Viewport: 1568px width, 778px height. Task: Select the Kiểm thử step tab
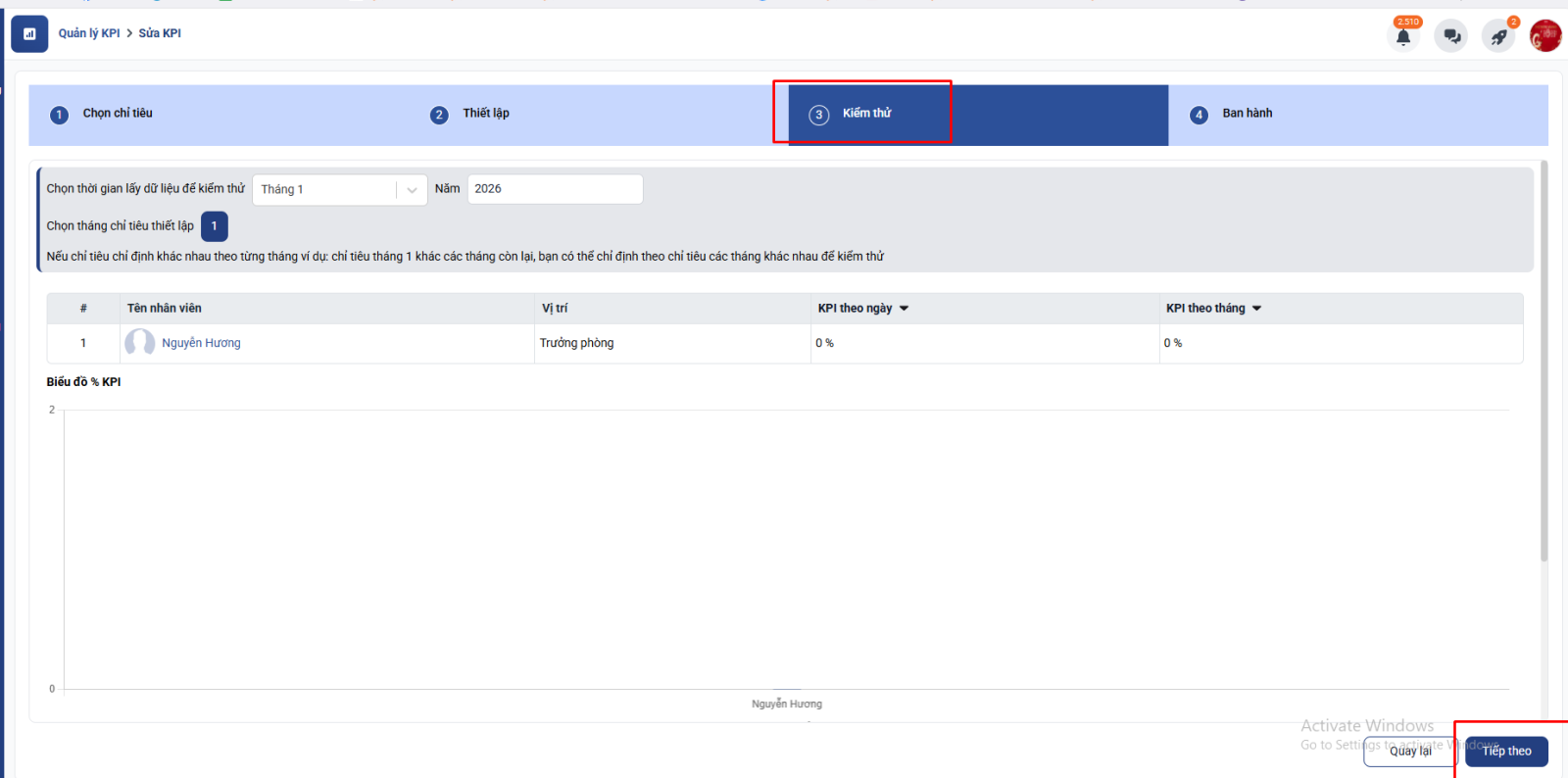[866, 114]
